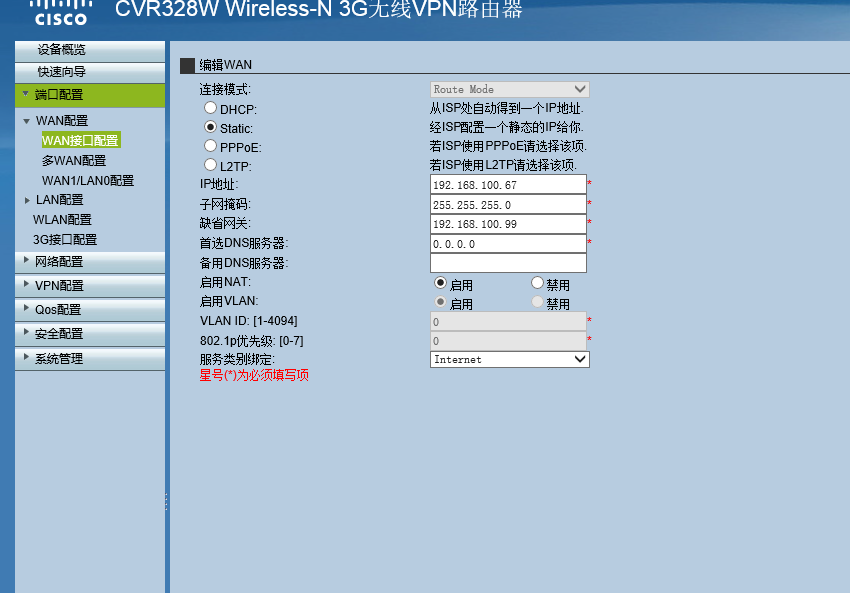Expand the 网络配置 section arrow

25,260
